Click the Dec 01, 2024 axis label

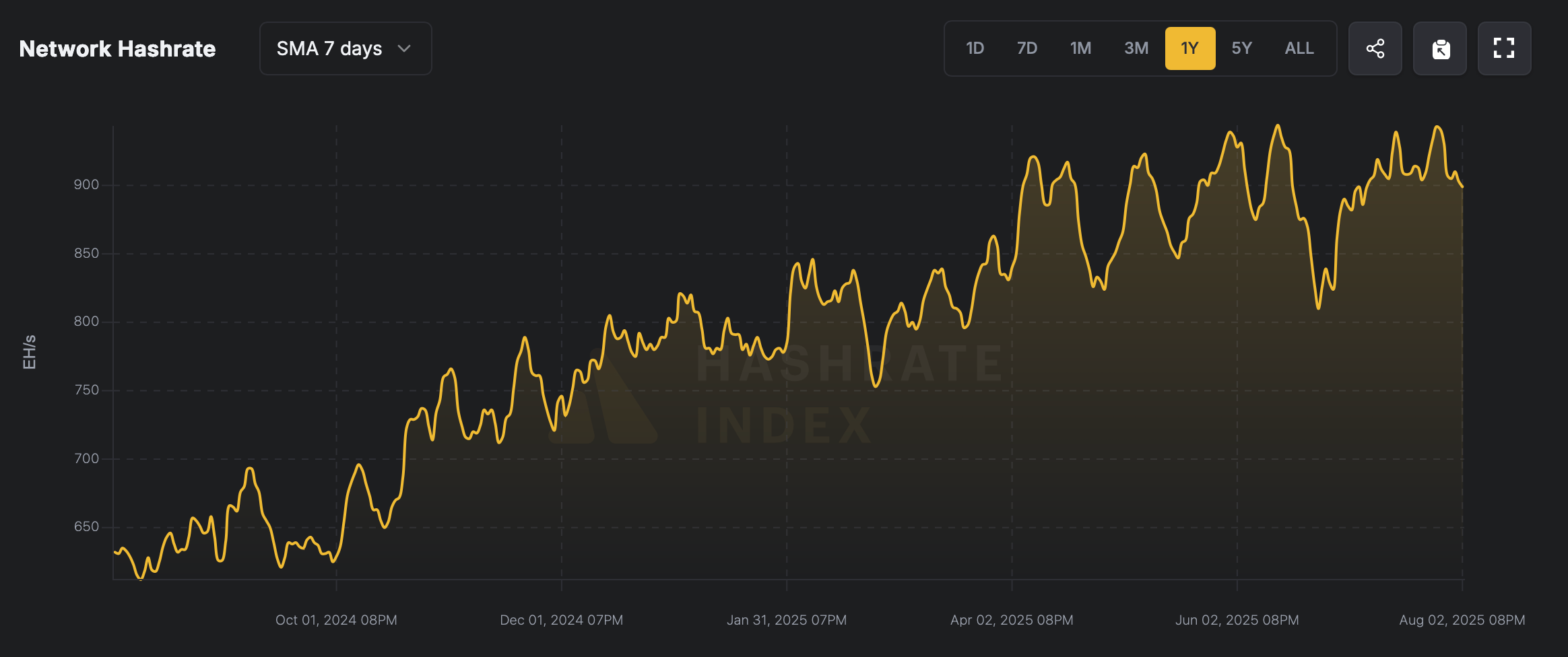(561, 620)
